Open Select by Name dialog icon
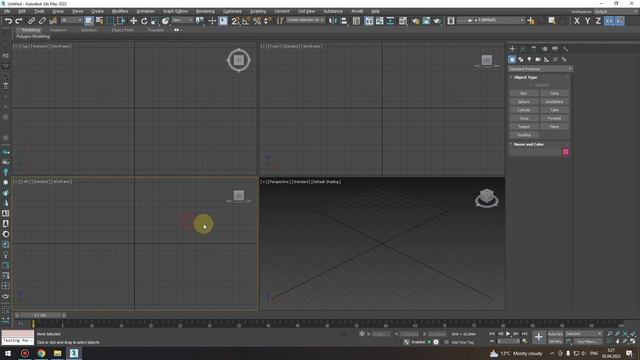Screen dimensions: 640x360 99,21
